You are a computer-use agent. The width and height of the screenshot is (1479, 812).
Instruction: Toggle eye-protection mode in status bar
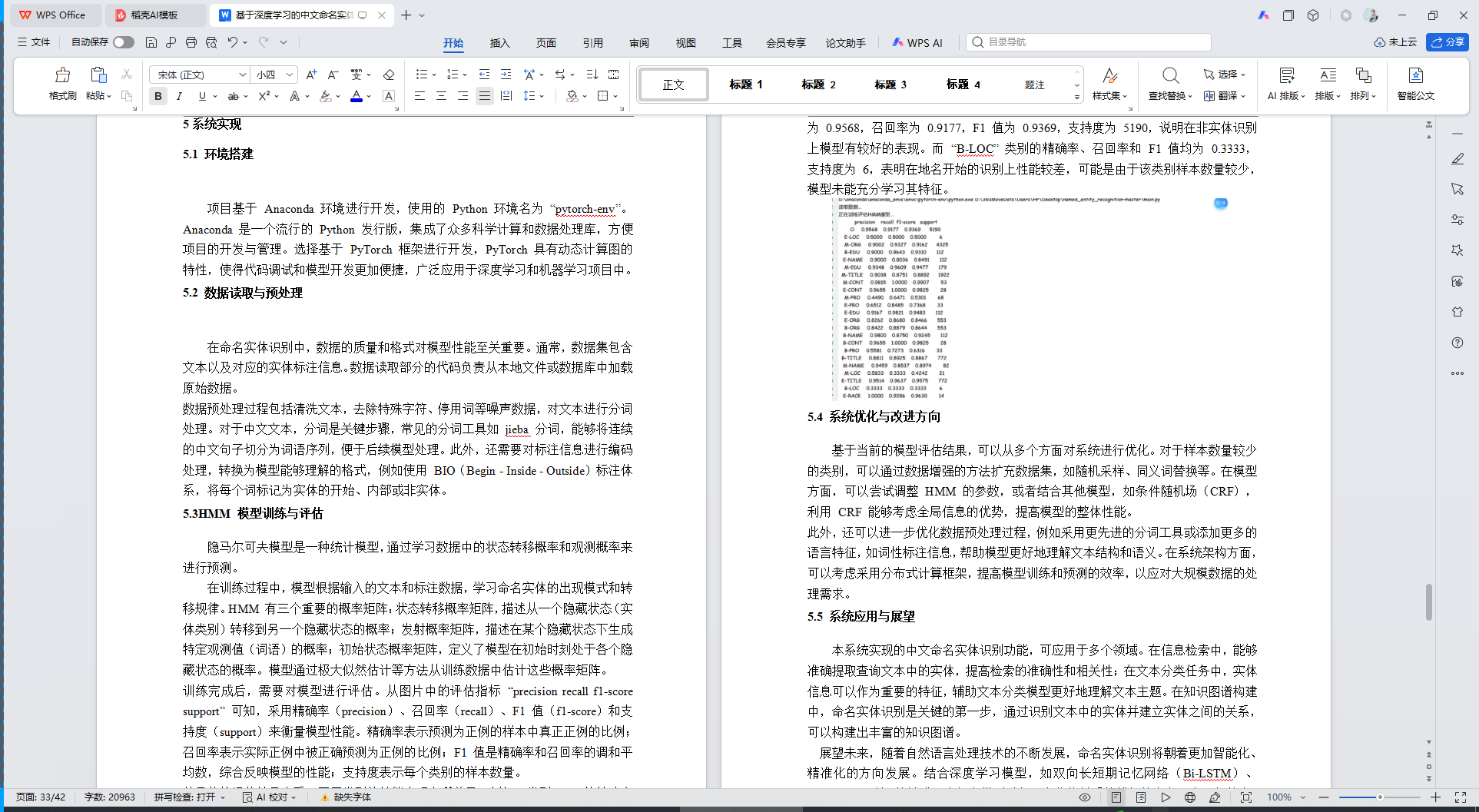click(1085, 797)
